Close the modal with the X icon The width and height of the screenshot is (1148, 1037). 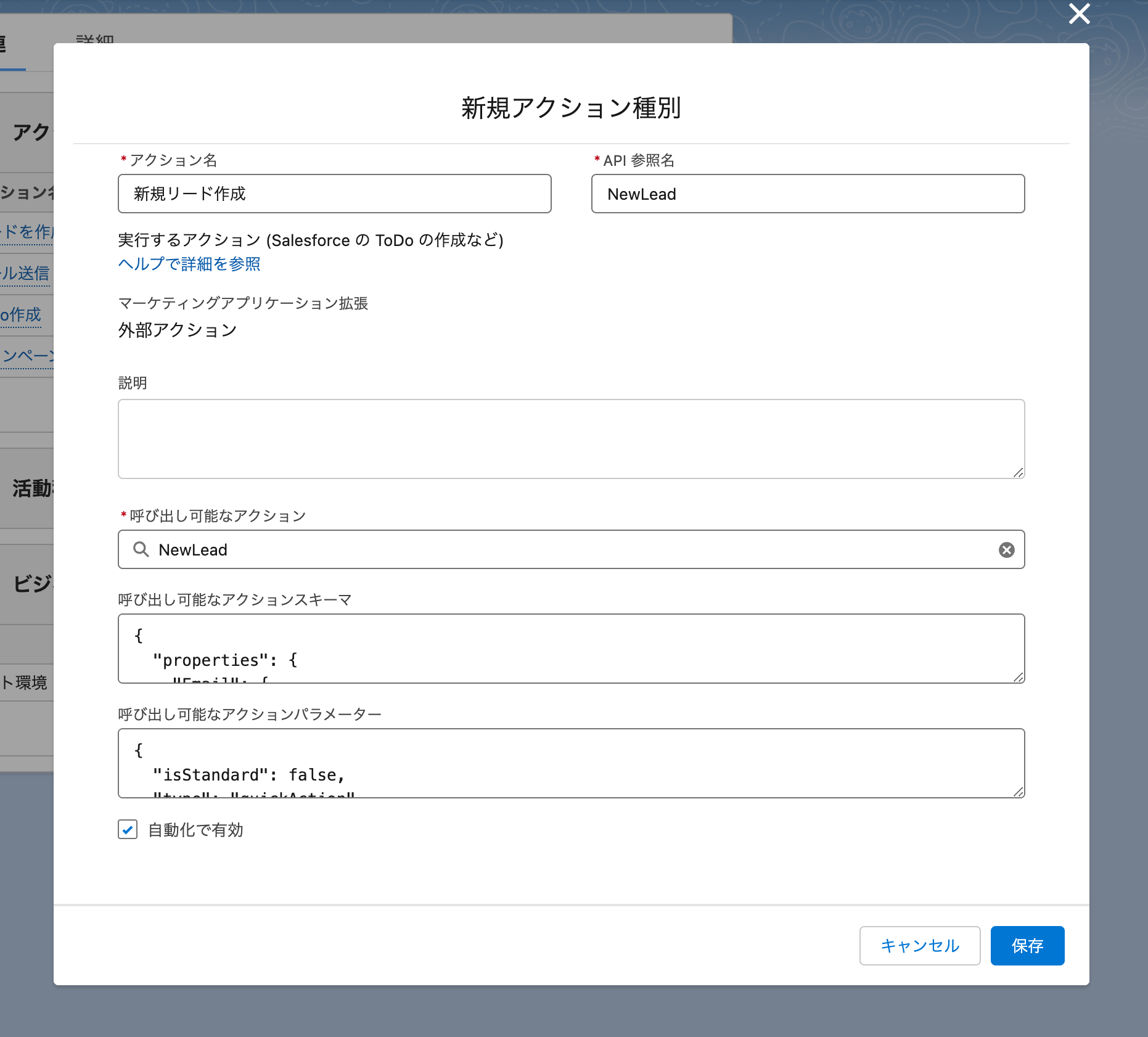[1079, 14]
